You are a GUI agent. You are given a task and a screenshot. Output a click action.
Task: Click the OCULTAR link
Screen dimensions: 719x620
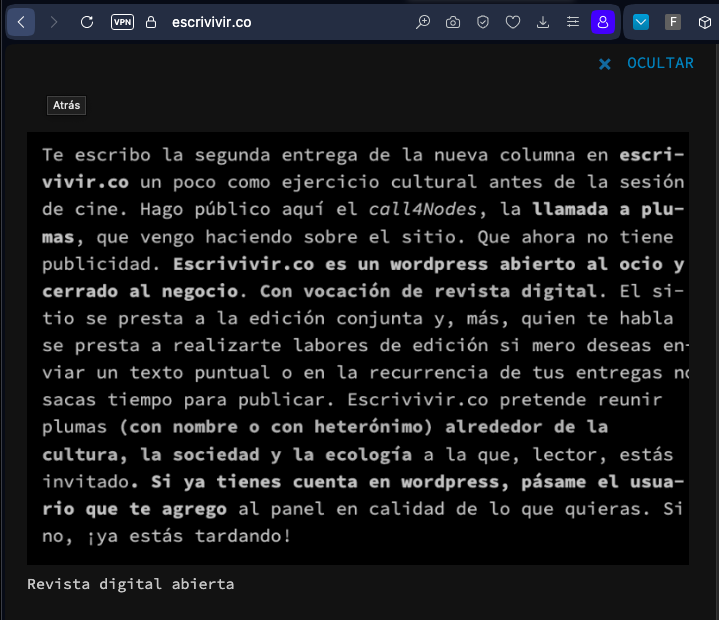coord(660,63)
